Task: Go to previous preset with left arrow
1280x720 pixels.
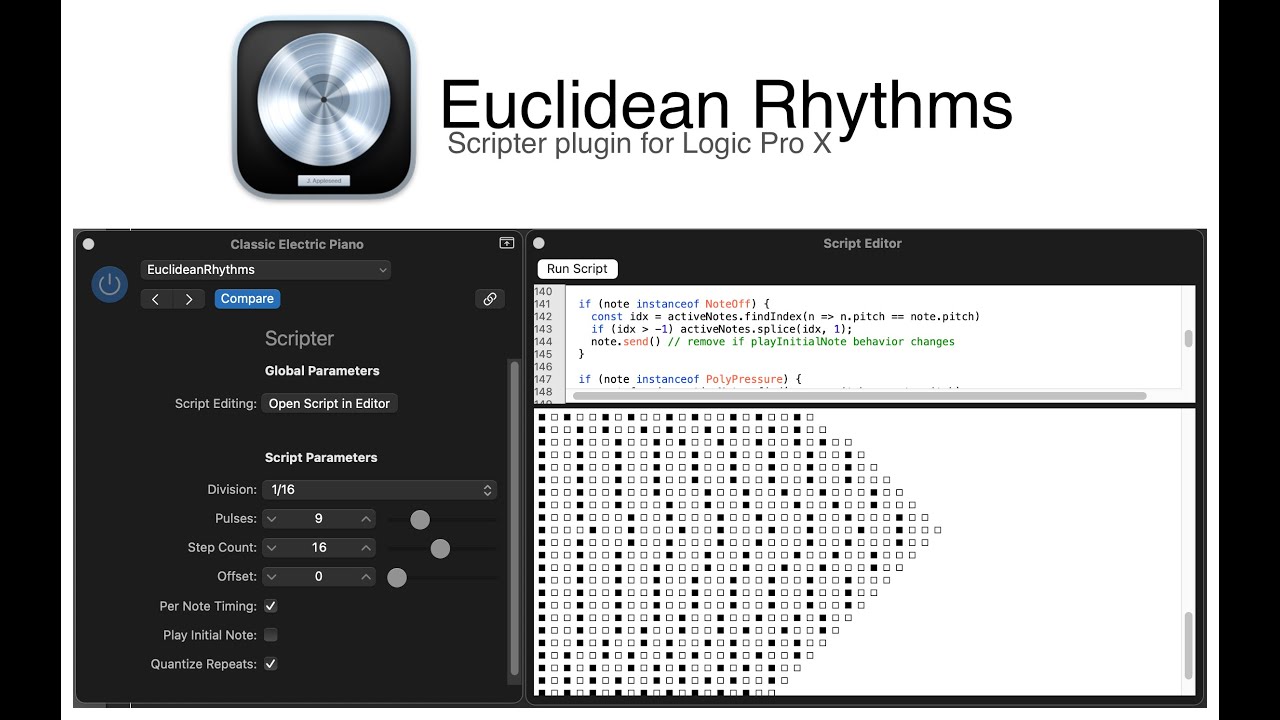Action: [156, 299]
